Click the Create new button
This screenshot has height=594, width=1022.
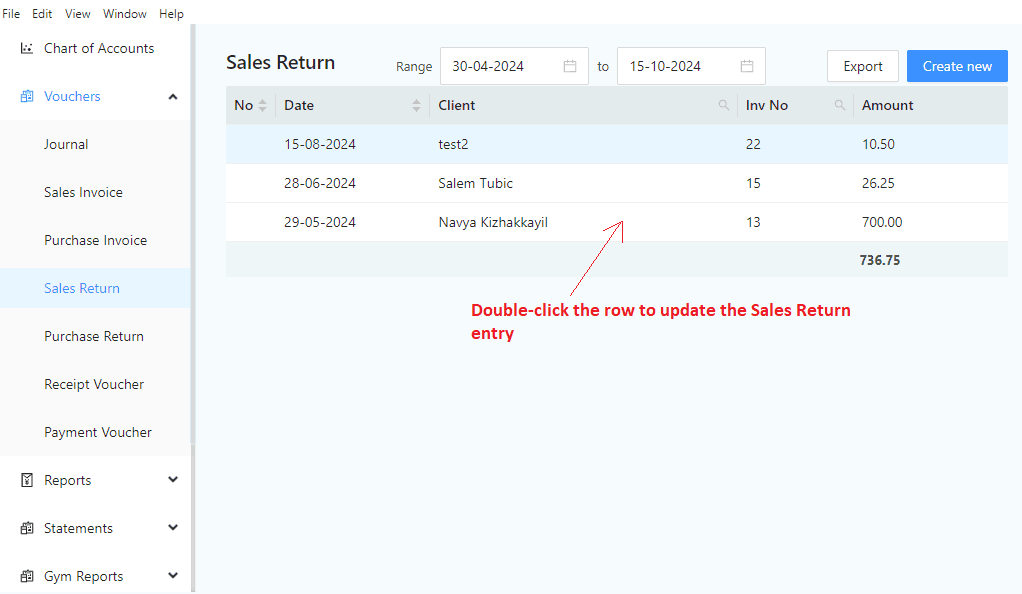[x=957, y=67]
